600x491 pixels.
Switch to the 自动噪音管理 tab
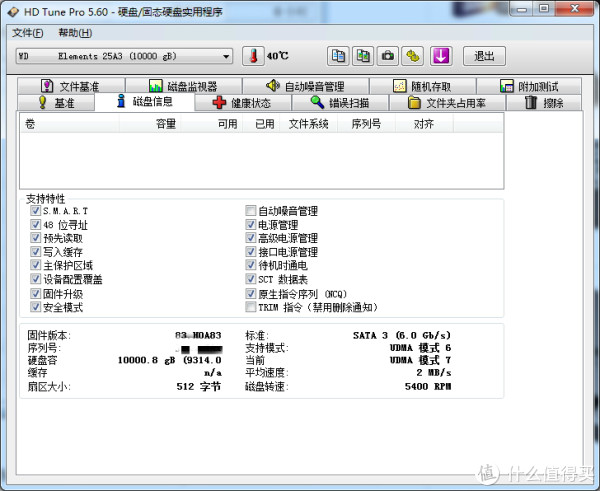[306, 86]
